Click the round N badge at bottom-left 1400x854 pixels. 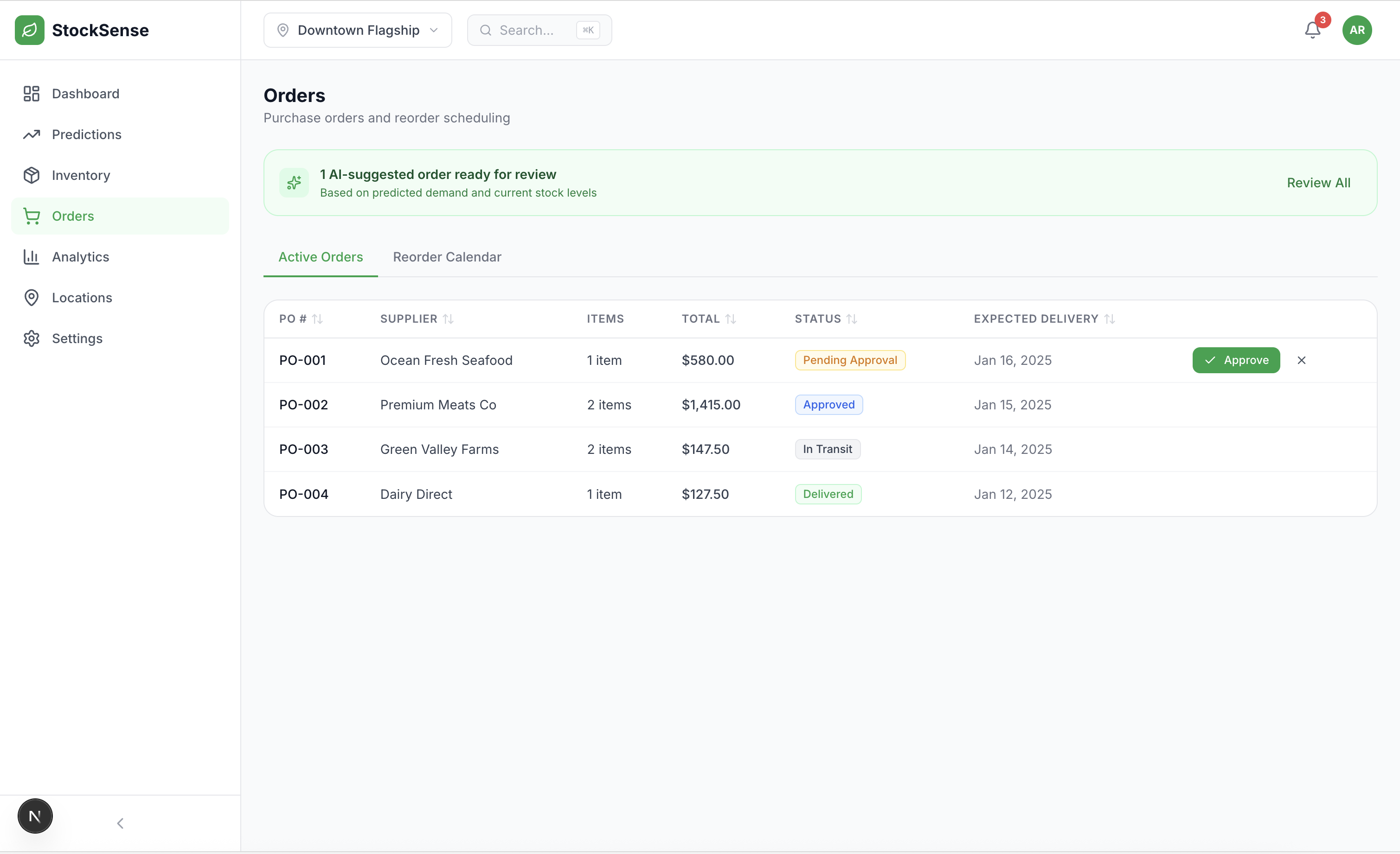35,816
